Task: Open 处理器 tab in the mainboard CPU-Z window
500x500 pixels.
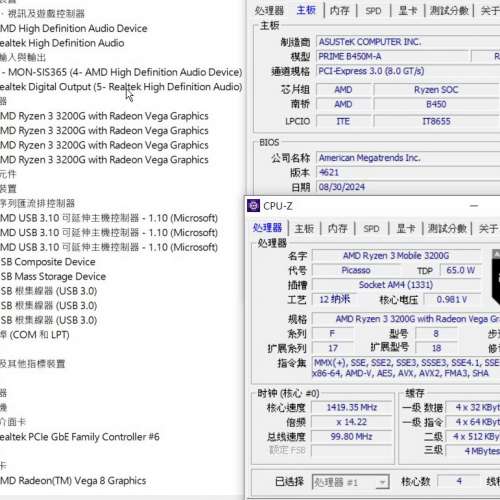Action: pos(269,11)
